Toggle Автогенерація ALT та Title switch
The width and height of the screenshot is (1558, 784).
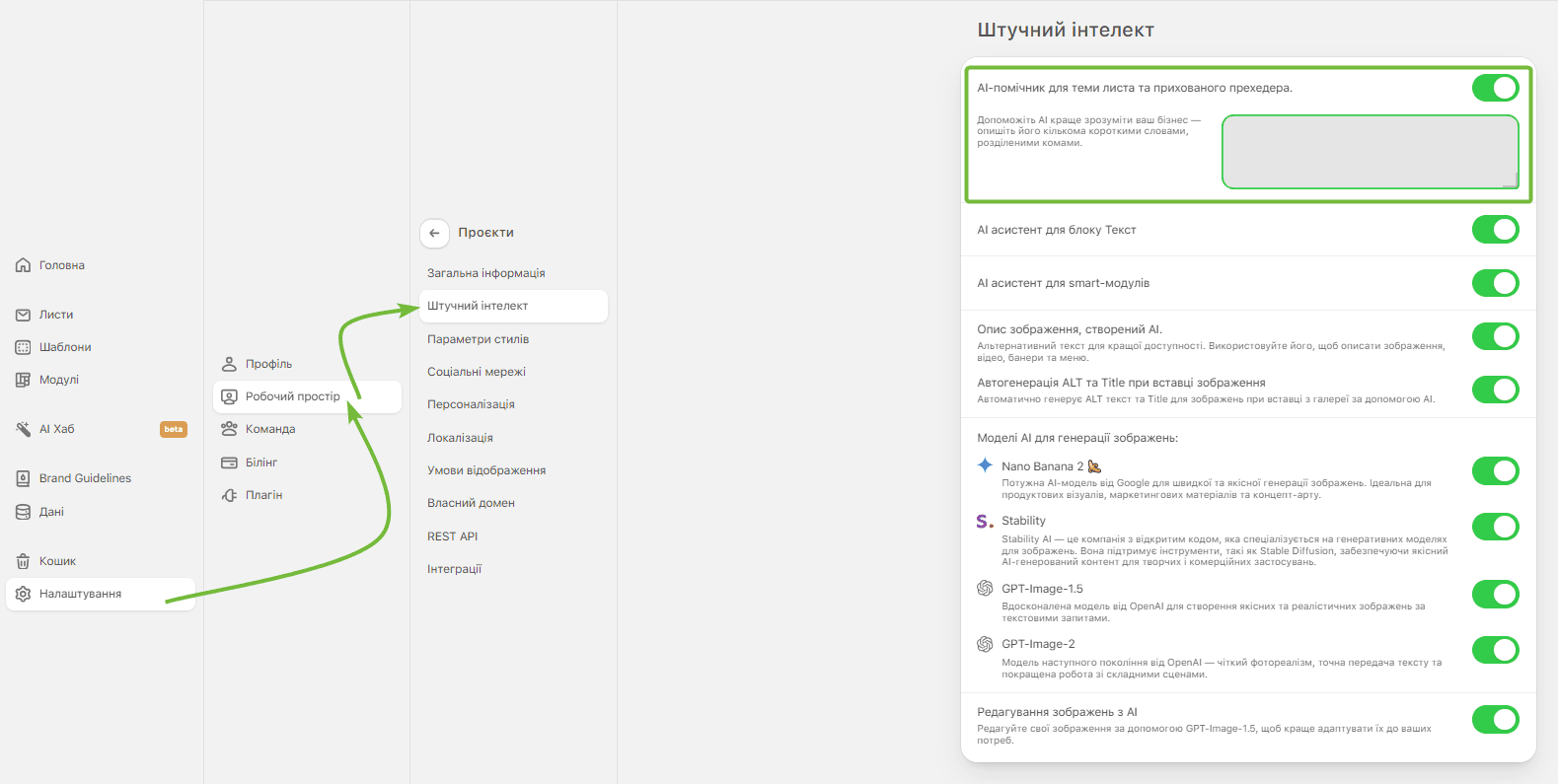pyautogui.click(x=1496, y=390)
